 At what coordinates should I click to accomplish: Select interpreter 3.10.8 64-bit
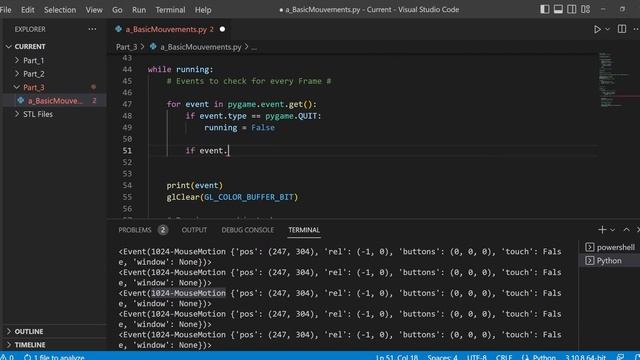[x=585, y=357]
